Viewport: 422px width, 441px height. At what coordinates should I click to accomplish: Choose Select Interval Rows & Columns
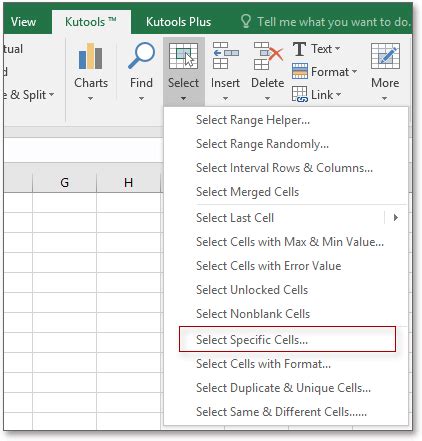coord(286,168)
